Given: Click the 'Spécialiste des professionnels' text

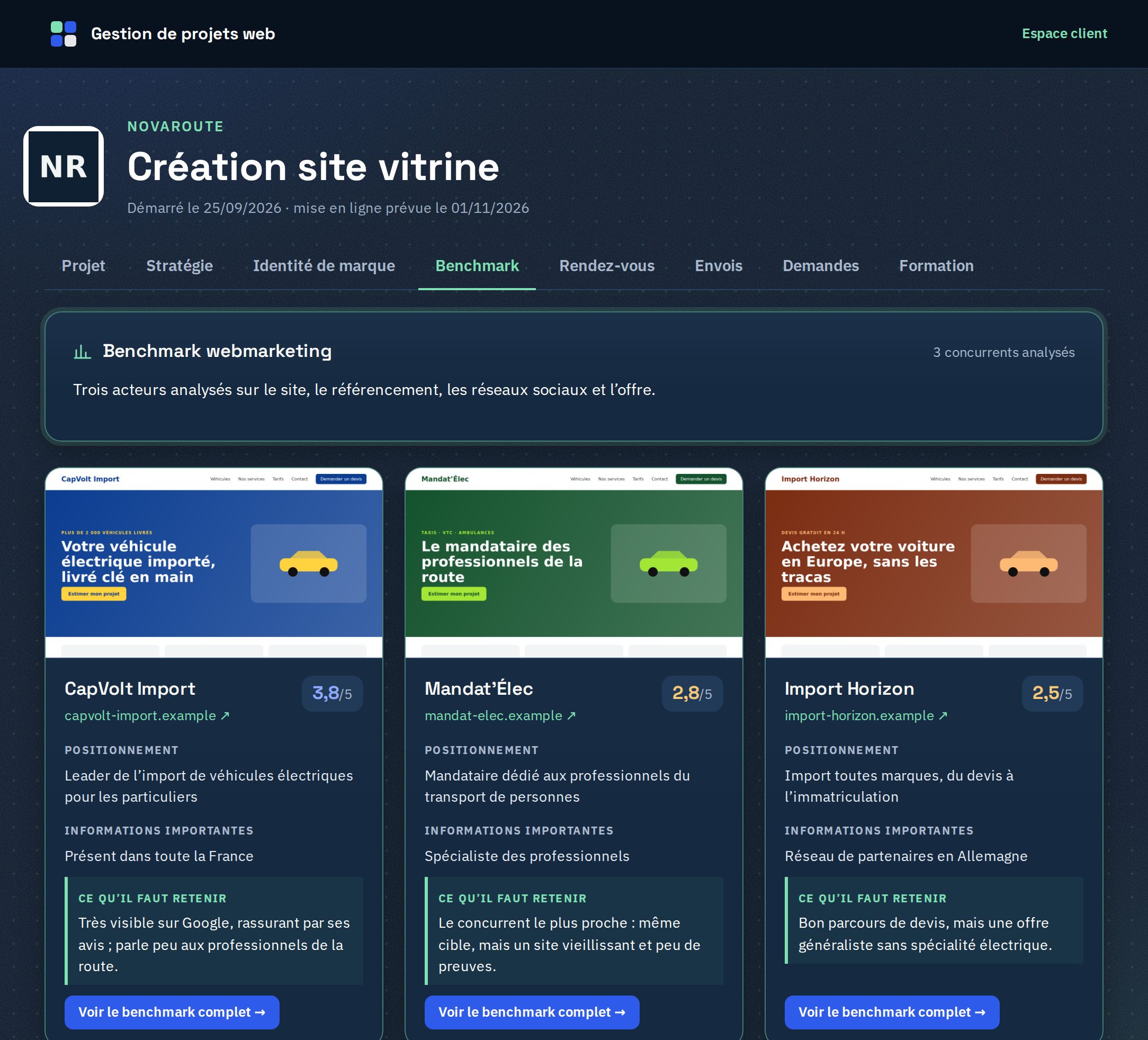Looking at the screenshot, I should tap(527, 856).
